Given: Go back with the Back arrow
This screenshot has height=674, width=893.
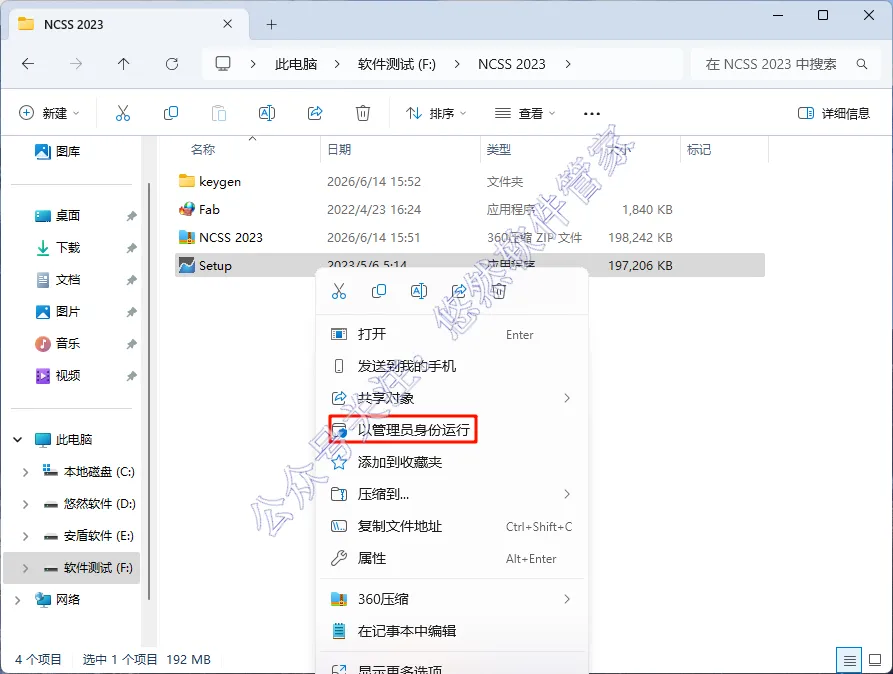Looking at the screenshot, I should coord(28,64).
